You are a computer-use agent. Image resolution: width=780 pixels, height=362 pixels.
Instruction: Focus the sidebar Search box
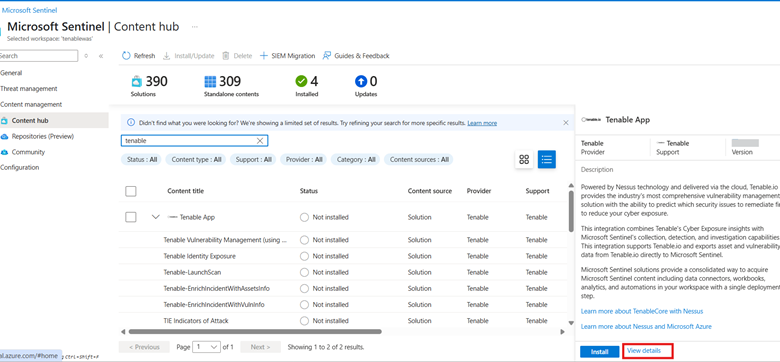(39, 56)
